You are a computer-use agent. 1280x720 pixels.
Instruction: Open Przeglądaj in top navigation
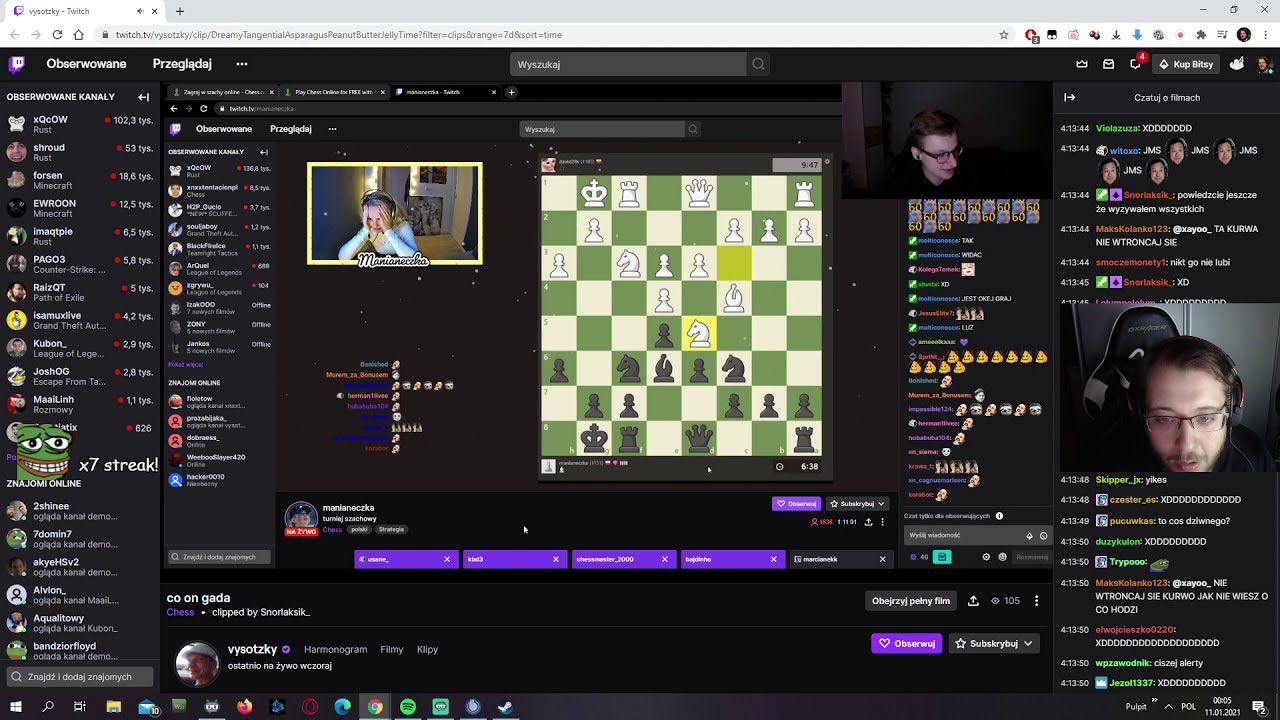[x=182, y=64]
